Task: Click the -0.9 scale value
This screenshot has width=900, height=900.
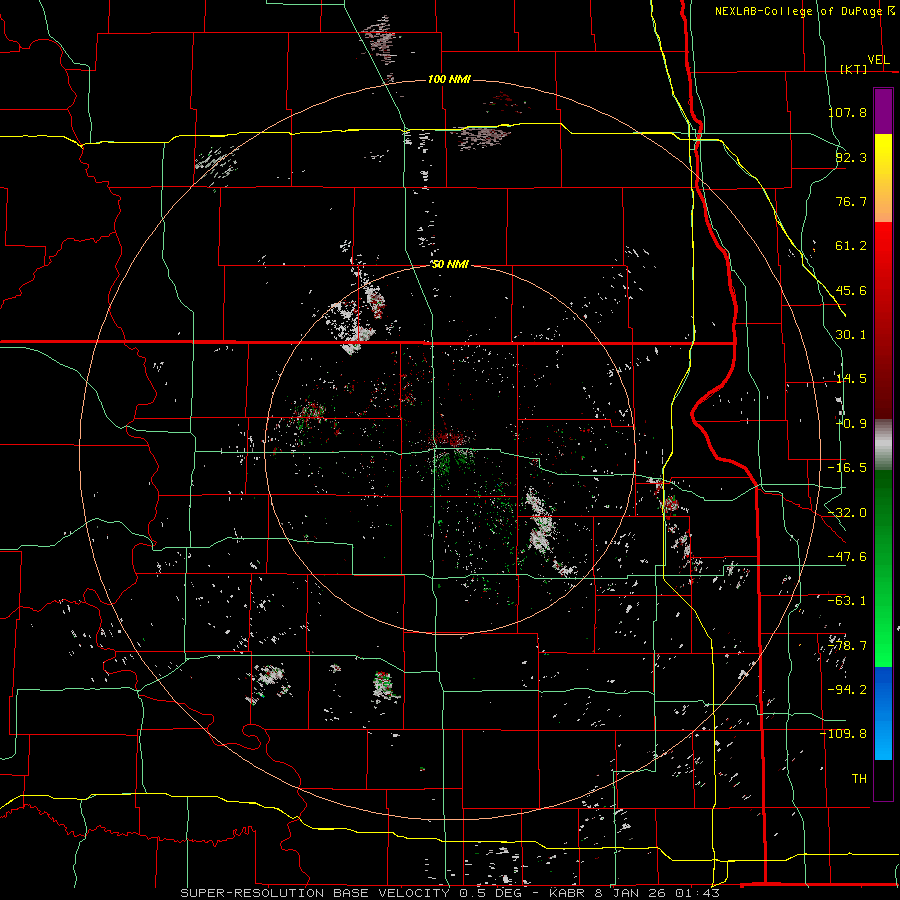Action: (851, 424)
